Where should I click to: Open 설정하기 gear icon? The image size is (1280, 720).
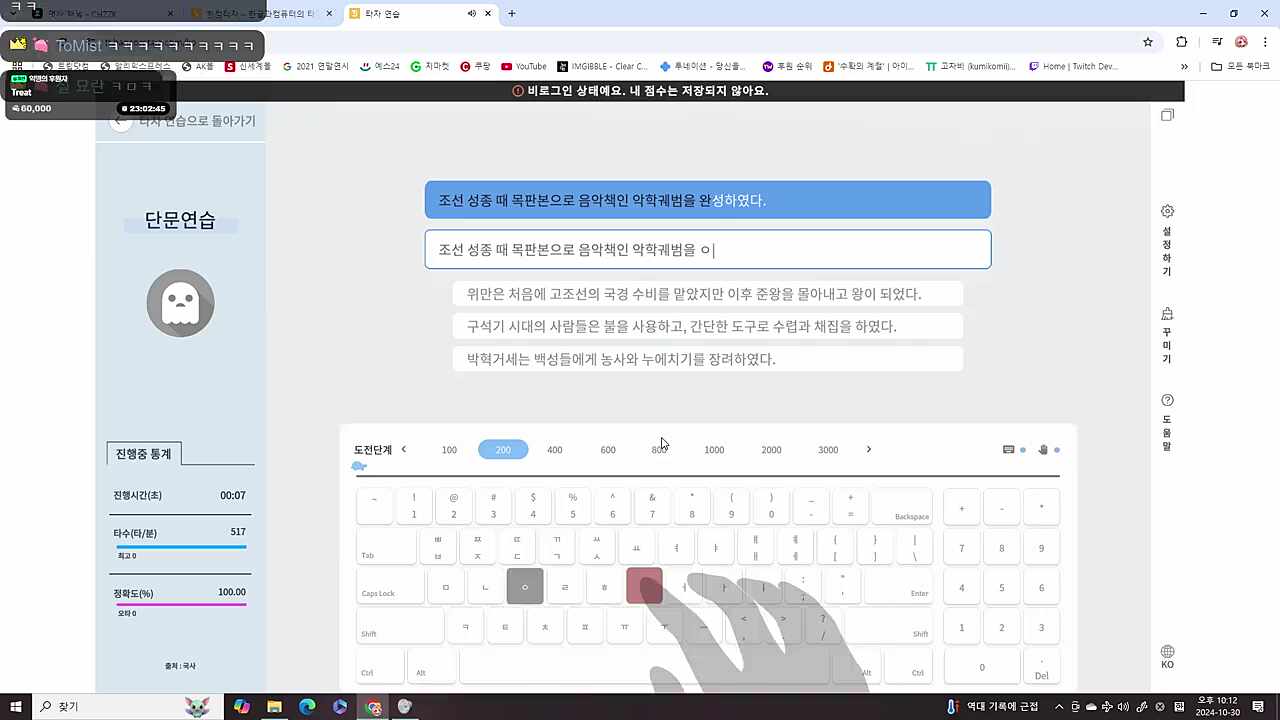coord(1167,211)
